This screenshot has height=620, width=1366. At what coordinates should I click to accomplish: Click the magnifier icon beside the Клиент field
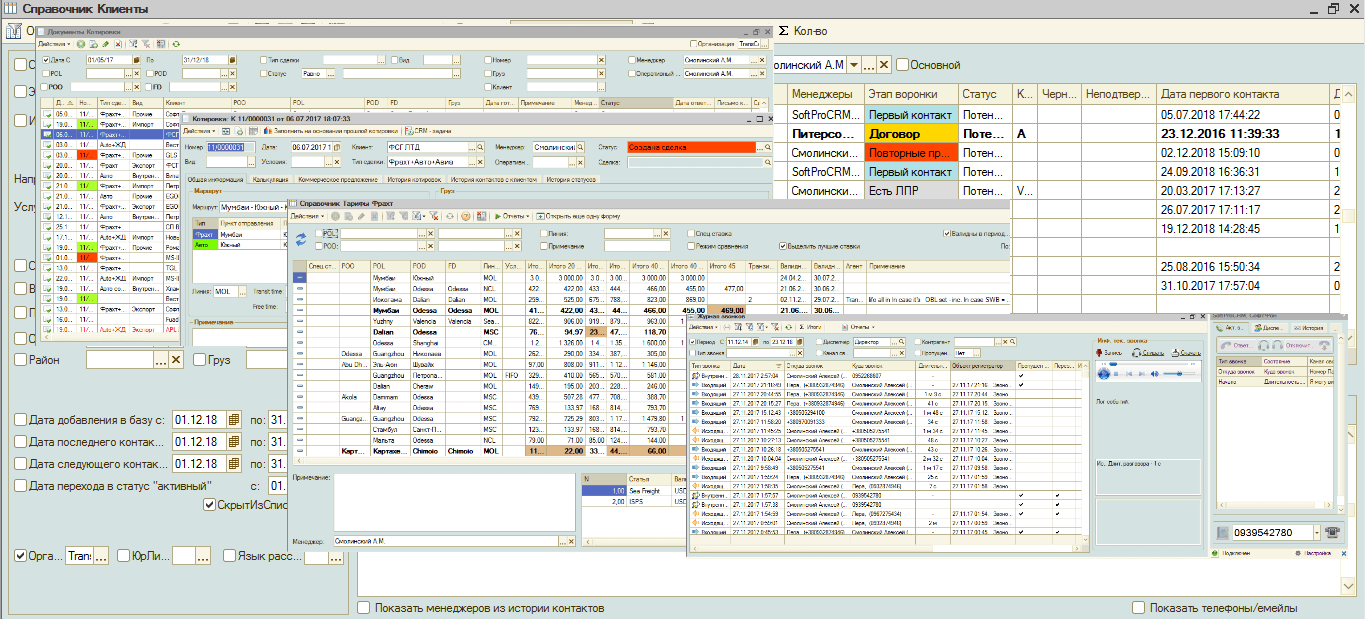[x=481, y=147]
